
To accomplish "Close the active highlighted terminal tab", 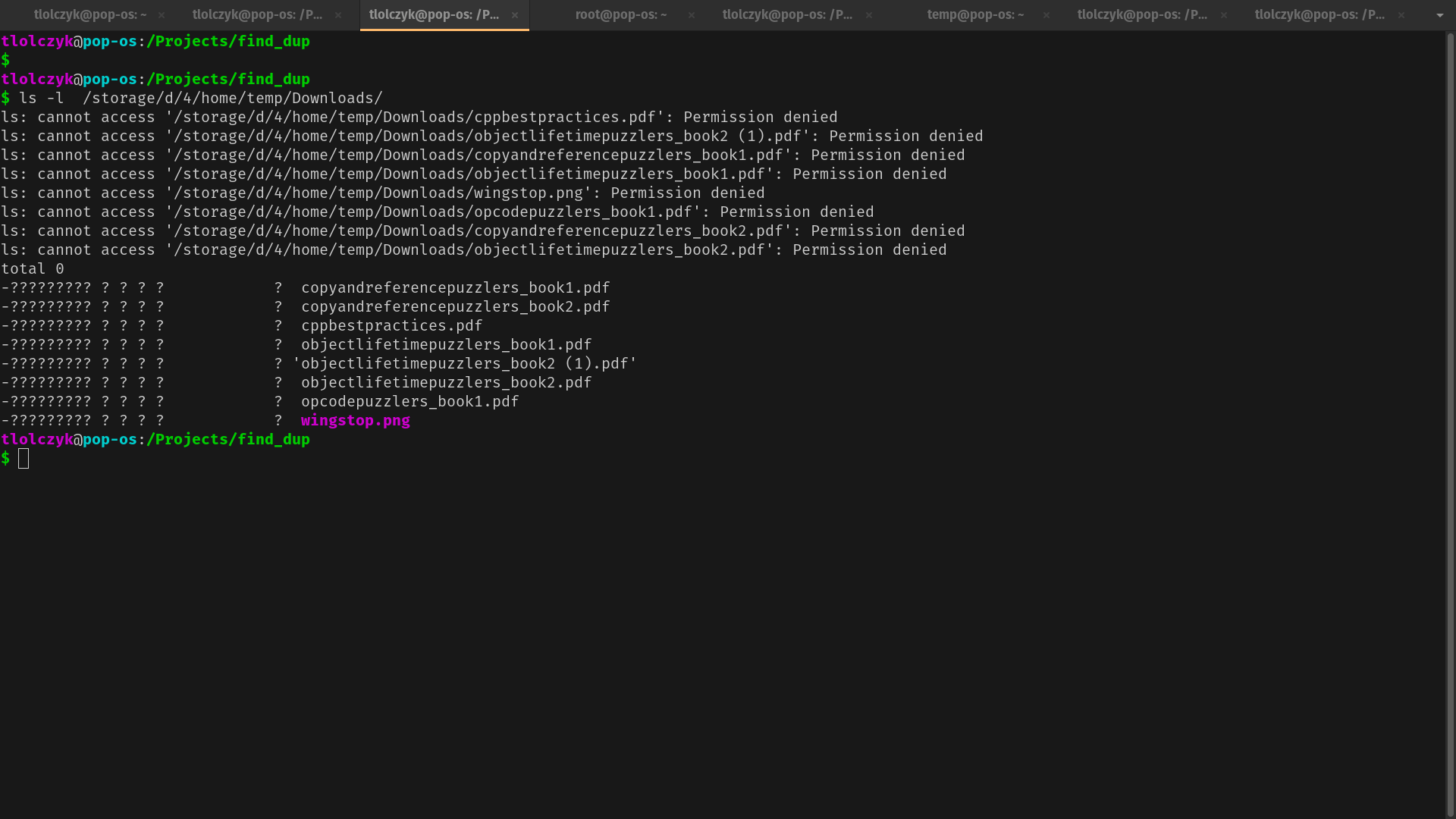I will [x=515, y=15].
